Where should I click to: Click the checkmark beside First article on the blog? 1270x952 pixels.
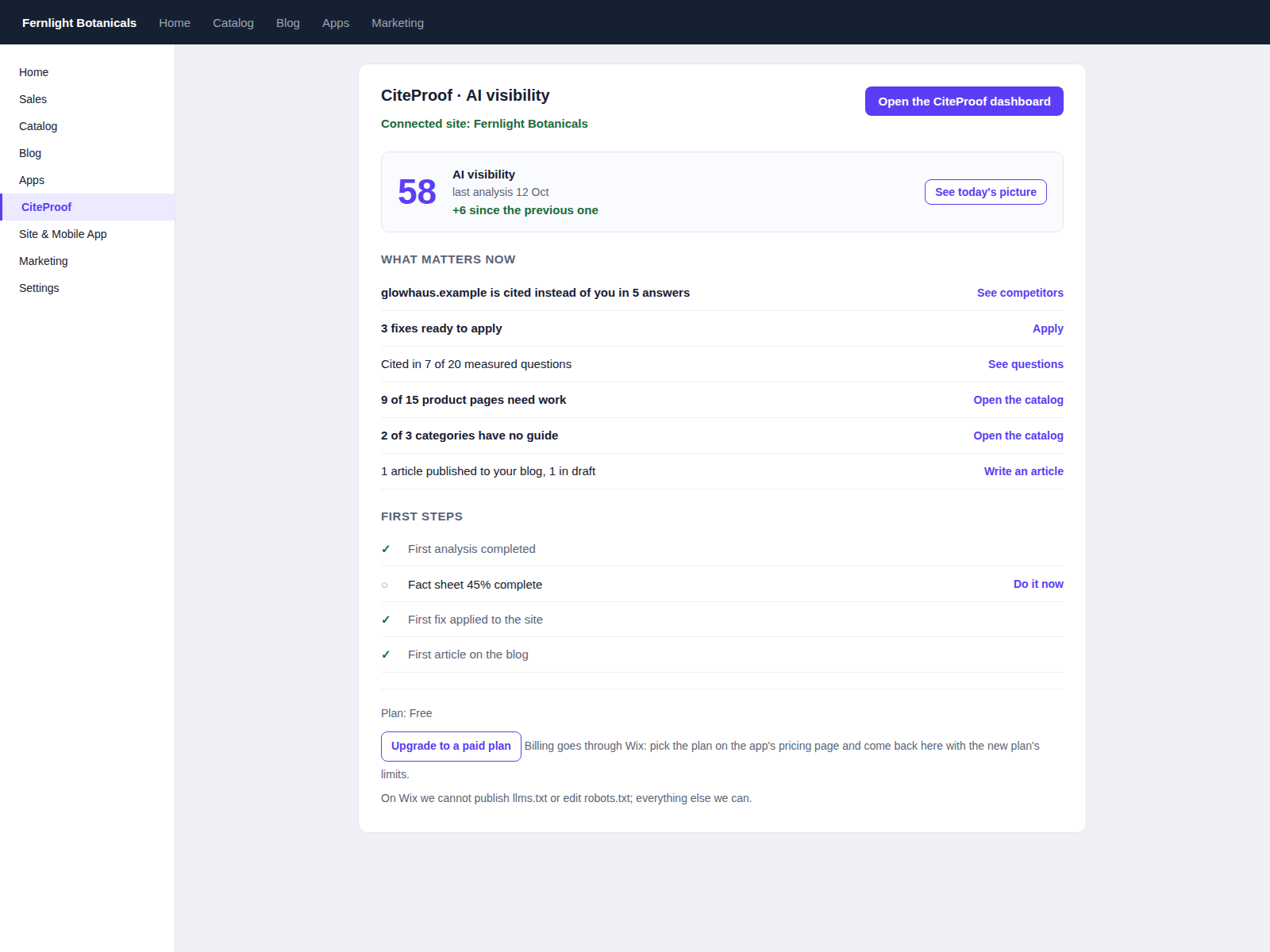[x=386, y=654]
